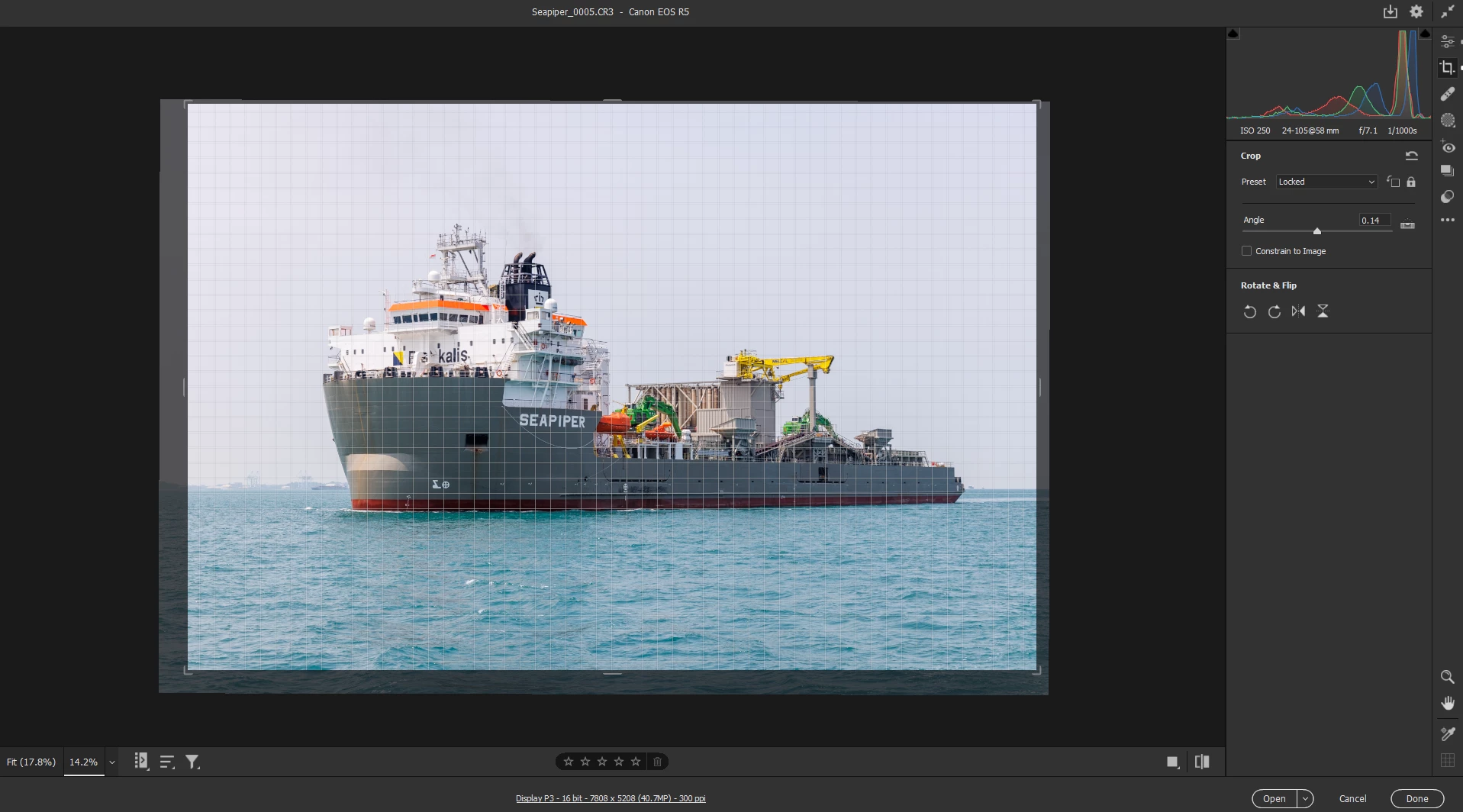The image size is (1463, 812).
Task: Open the zoom level dropdown arrow
Action: tap(112, 762)
